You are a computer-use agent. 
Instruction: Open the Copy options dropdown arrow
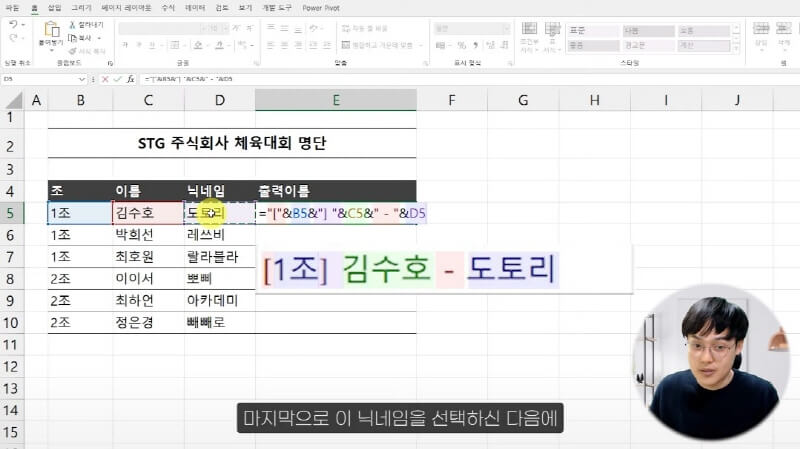point(99,38)
